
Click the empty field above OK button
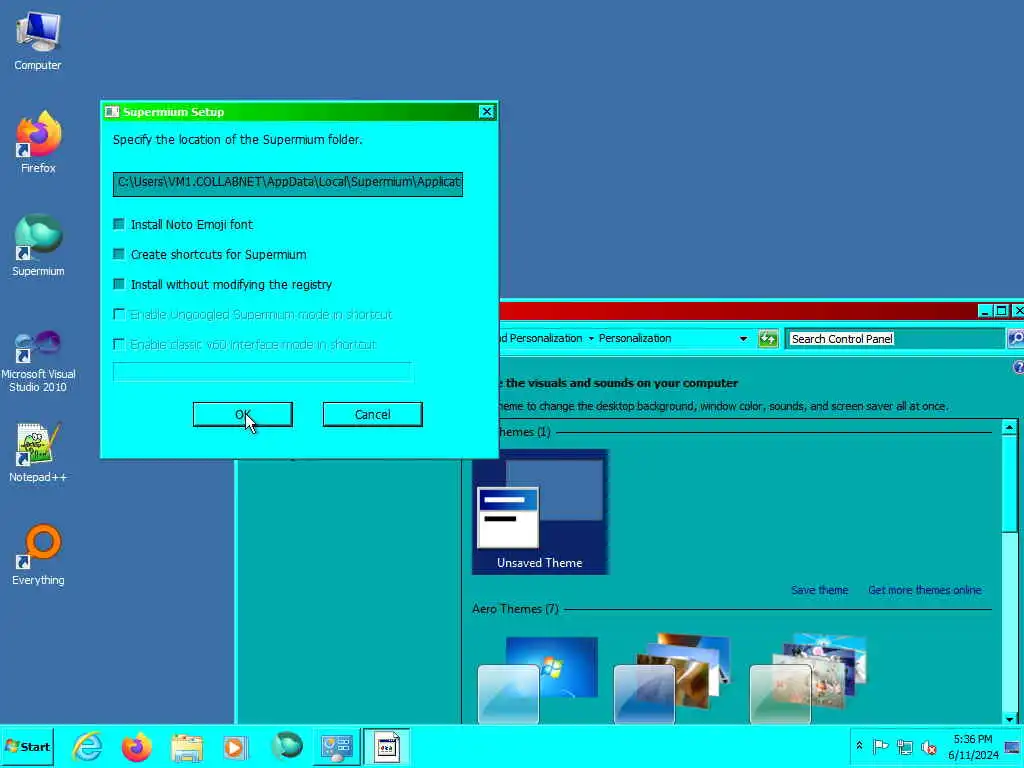pos(263,372)
